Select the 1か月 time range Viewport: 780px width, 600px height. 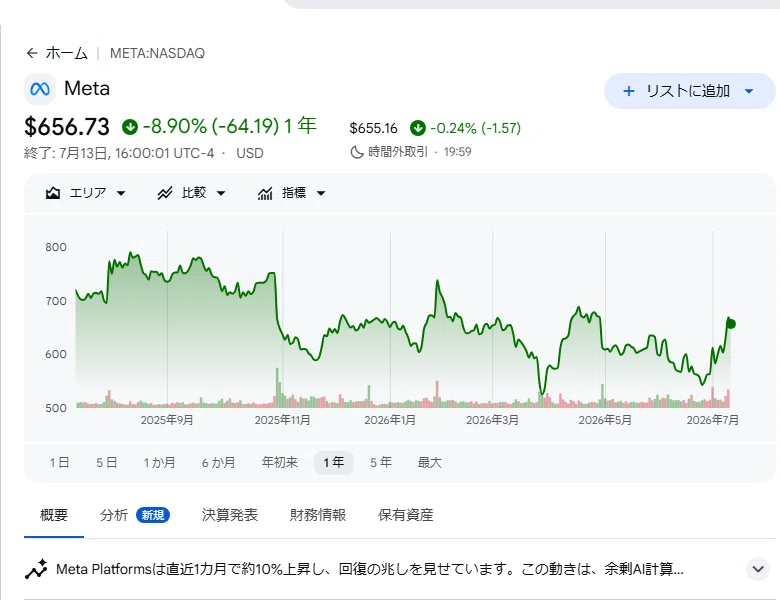160,463
